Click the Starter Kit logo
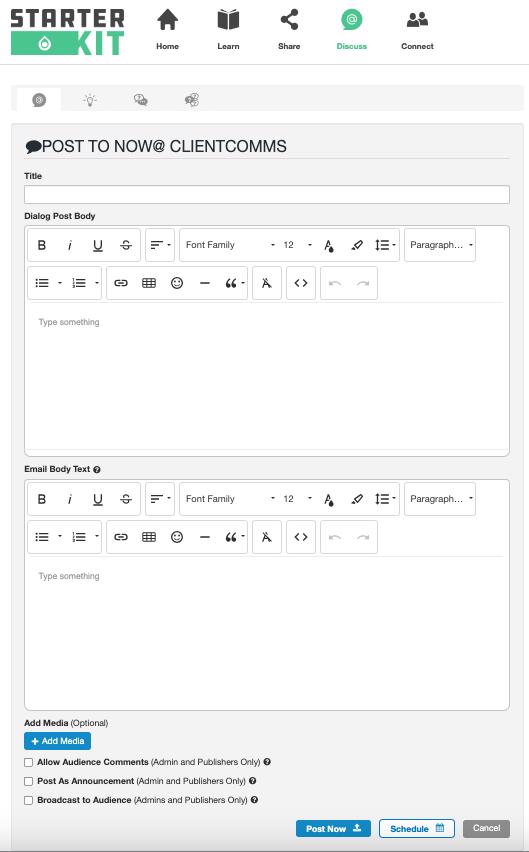The width and height of the screenshot is (529, 852). tap(67, 32)
